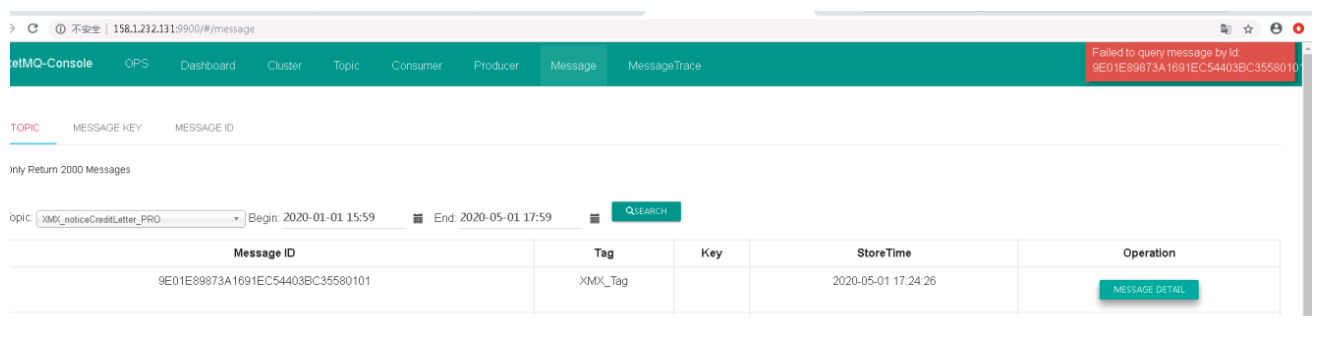The image size is (1327, 362).
Task: Click the browser address bar URL
Action: (x=184, y=29)
